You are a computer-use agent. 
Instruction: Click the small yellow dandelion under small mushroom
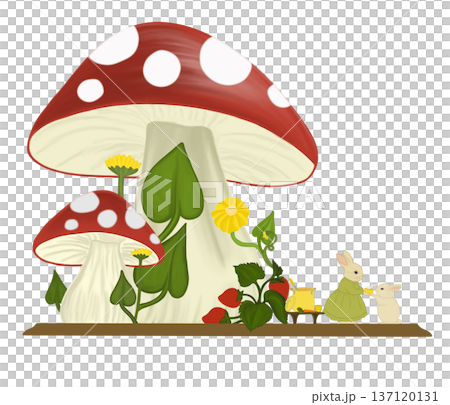point(141,253)
